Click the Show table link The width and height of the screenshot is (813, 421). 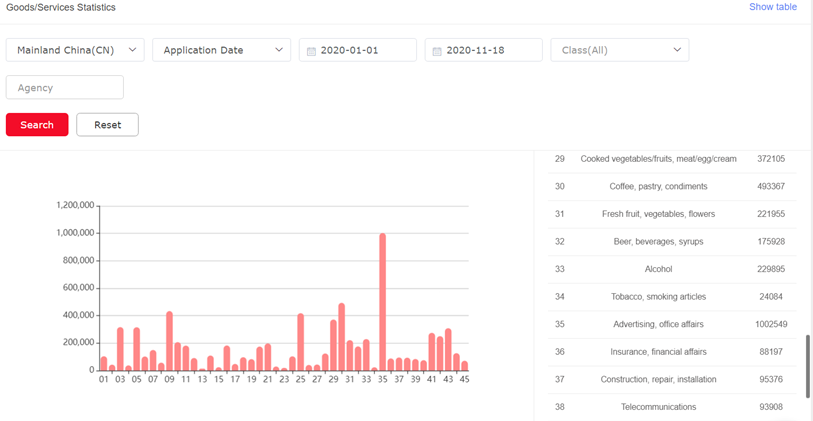pyautogui.click(x=773, y=7)
